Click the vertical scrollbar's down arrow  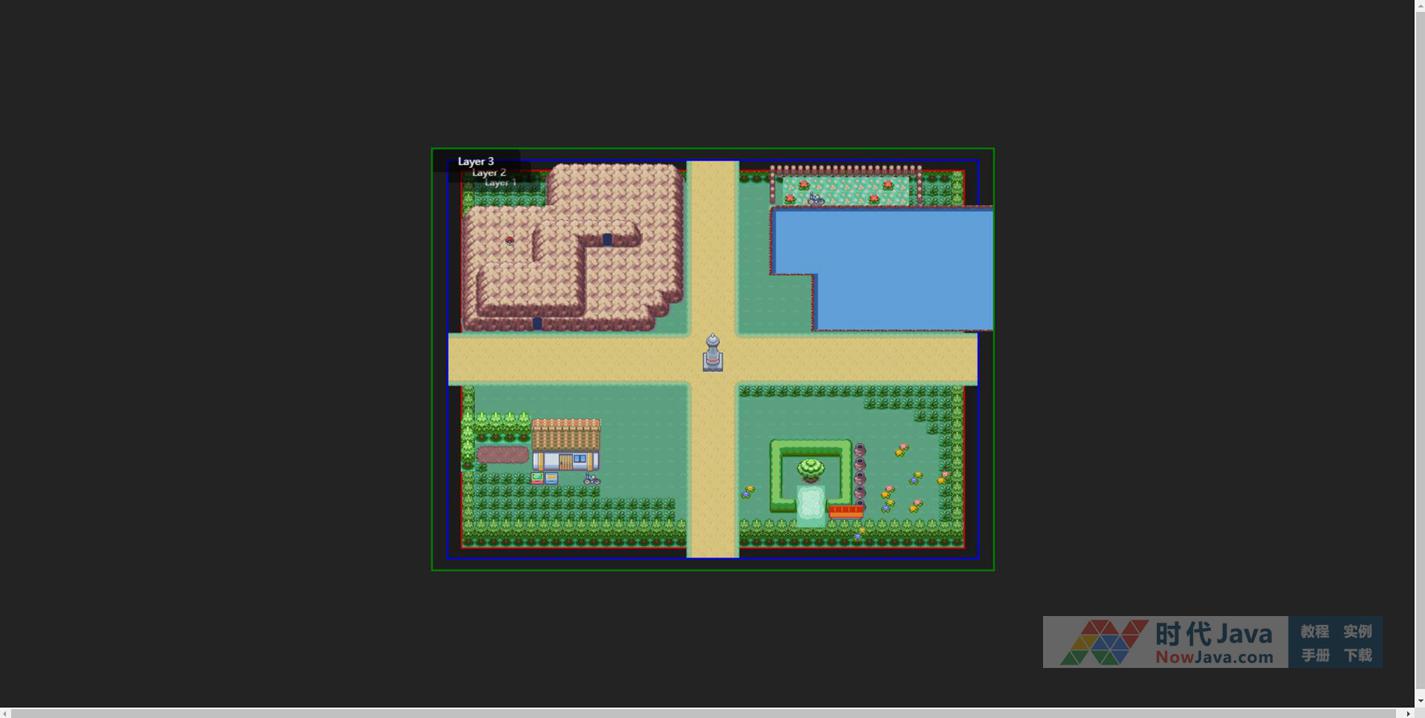pos(1420,703)
